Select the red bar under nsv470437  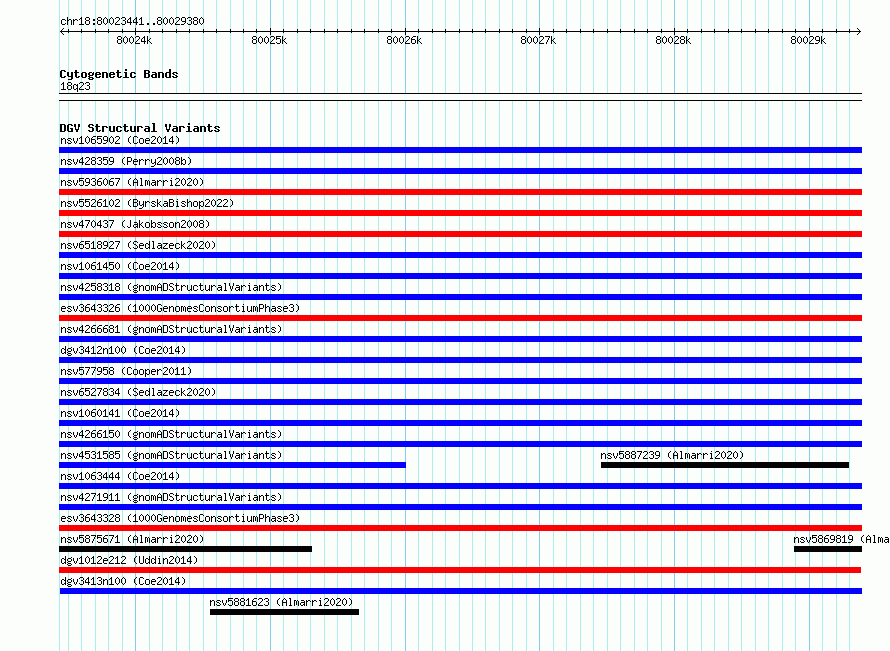click(460, 234)
